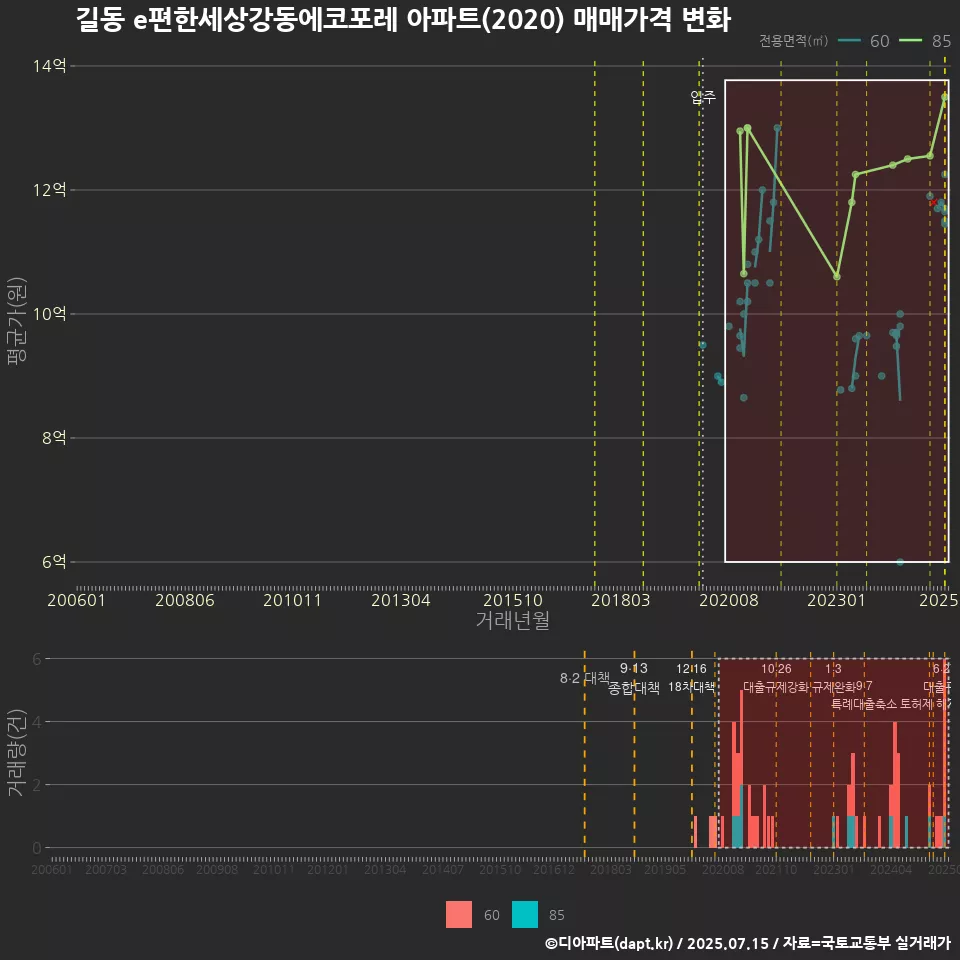Click the '4' gridline label in volume chart
Viewport: 960px width, 960px height.
coord(37,722)
